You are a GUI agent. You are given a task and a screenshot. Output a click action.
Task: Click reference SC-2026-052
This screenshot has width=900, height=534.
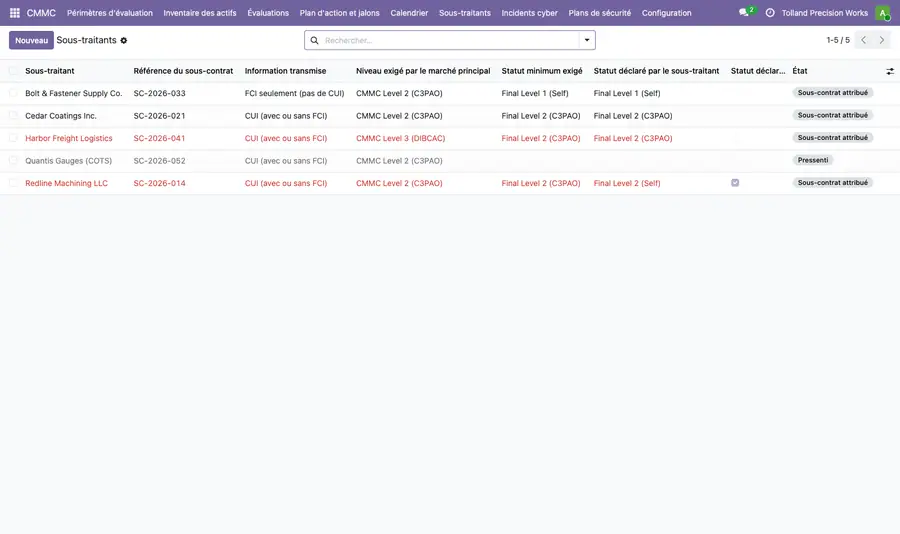click(x=160, y=161)
